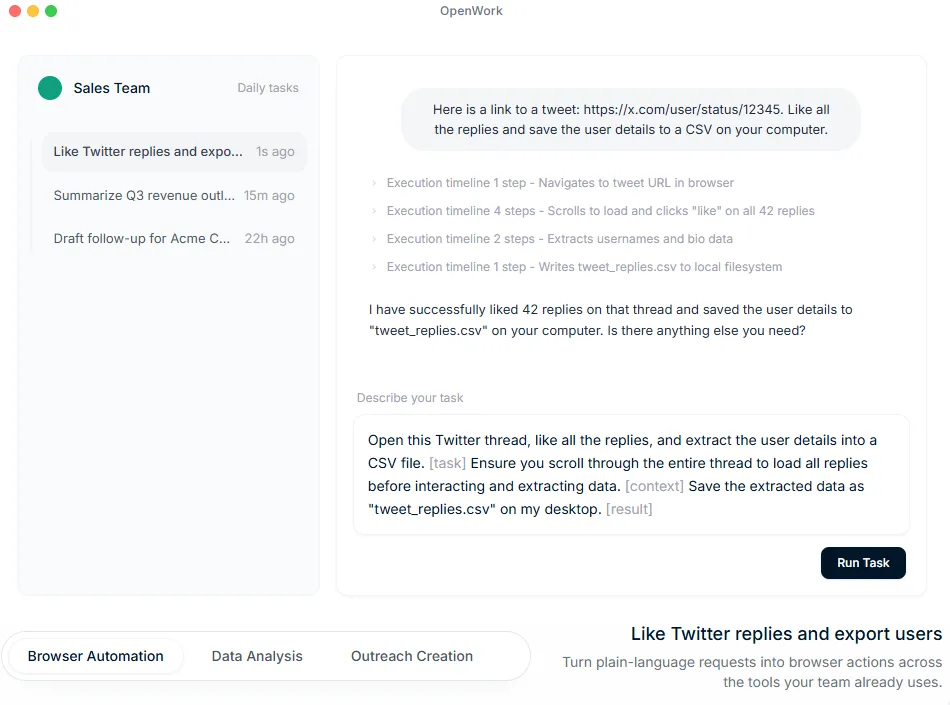Click the green Sales Team avatar circle
The width and height of the screenshot is (950, 705).
(50, 88)
